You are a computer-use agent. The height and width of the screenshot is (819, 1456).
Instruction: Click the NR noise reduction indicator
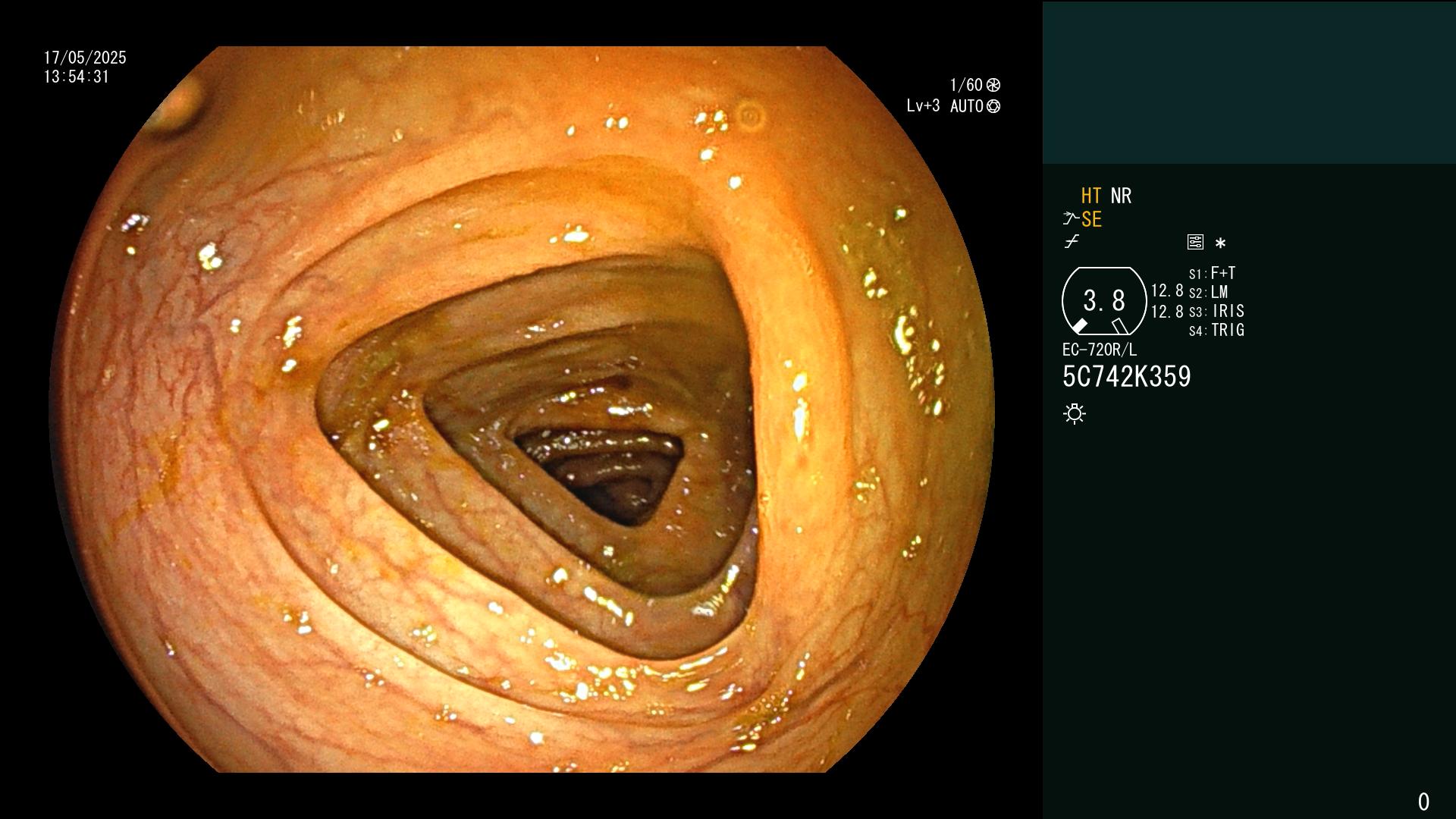click(x=1121, y=196)
